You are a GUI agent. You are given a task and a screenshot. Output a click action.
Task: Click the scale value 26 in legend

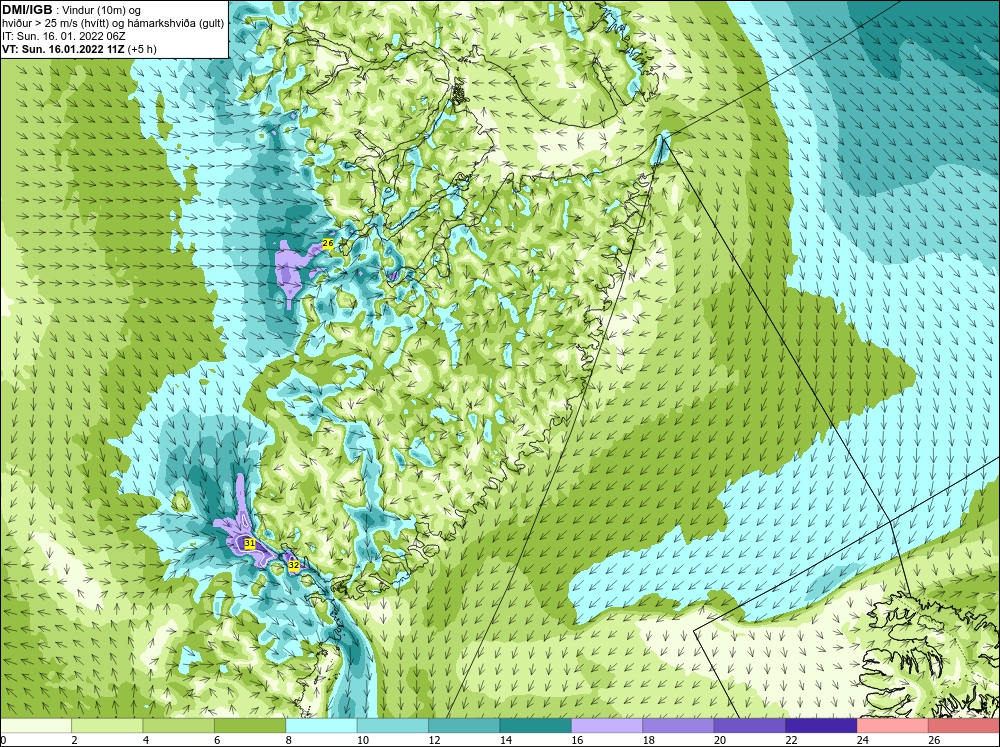934,740
